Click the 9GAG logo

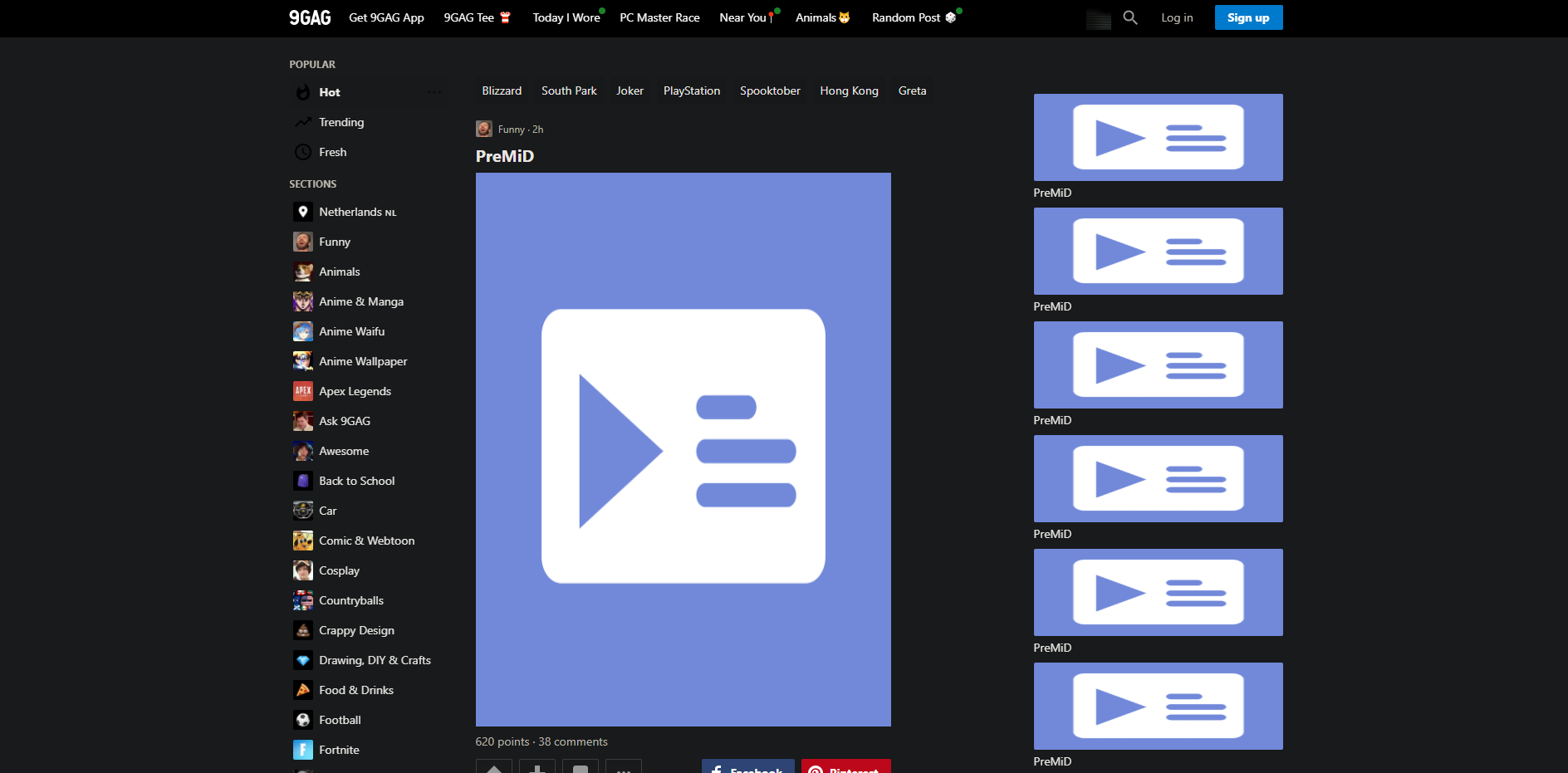pyautogui.click(x=310, y=17)
